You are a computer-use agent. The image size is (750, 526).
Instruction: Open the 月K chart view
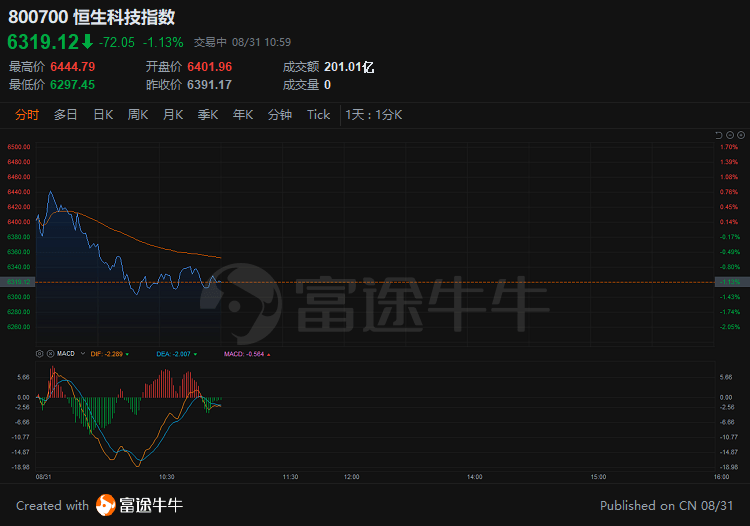click(173, 115)
